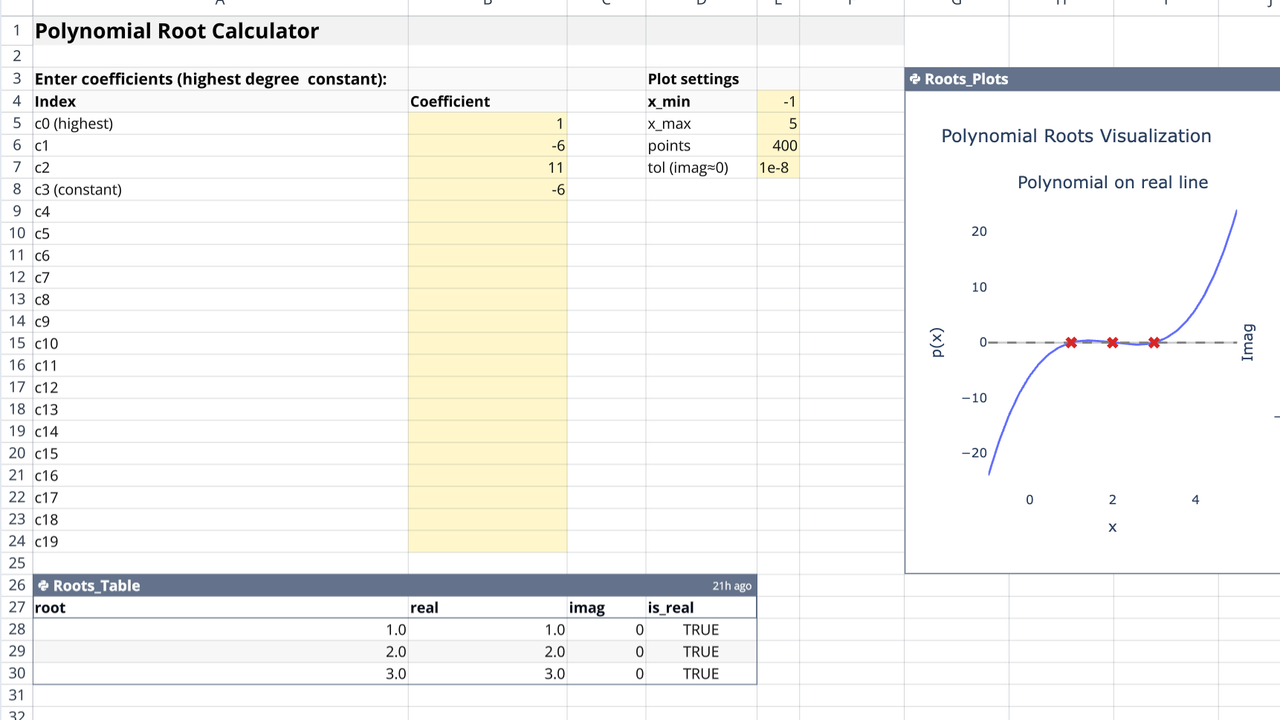
Task: Click the 'real' column header in Roots_Table
Action: [488, 608]
